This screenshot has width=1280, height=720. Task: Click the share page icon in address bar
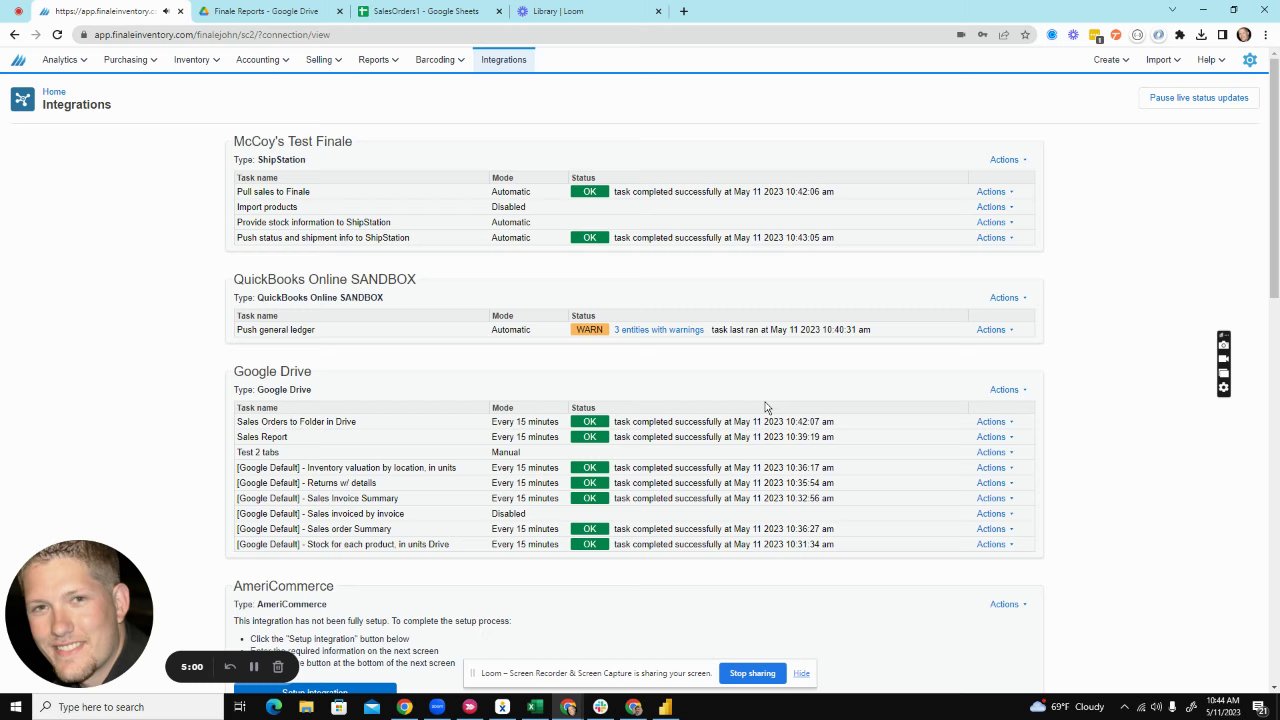pos(1004,35)
